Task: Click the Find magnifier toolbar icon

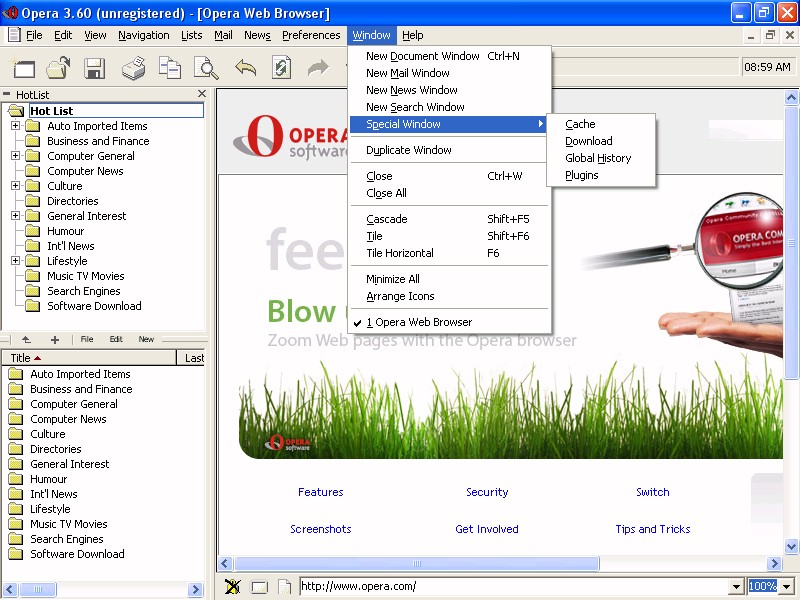Action: 206,68
